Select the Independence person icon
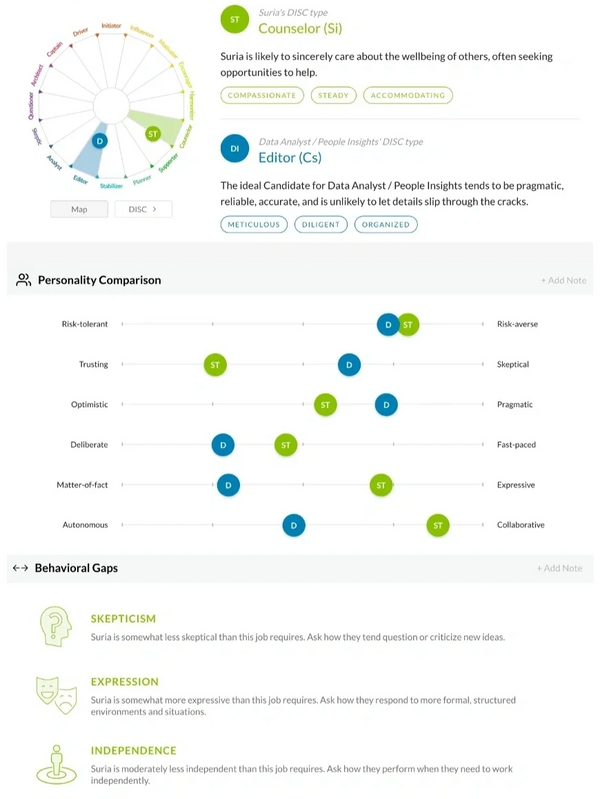Viewport: 600px width, 799px height. (x=56, y=764)
